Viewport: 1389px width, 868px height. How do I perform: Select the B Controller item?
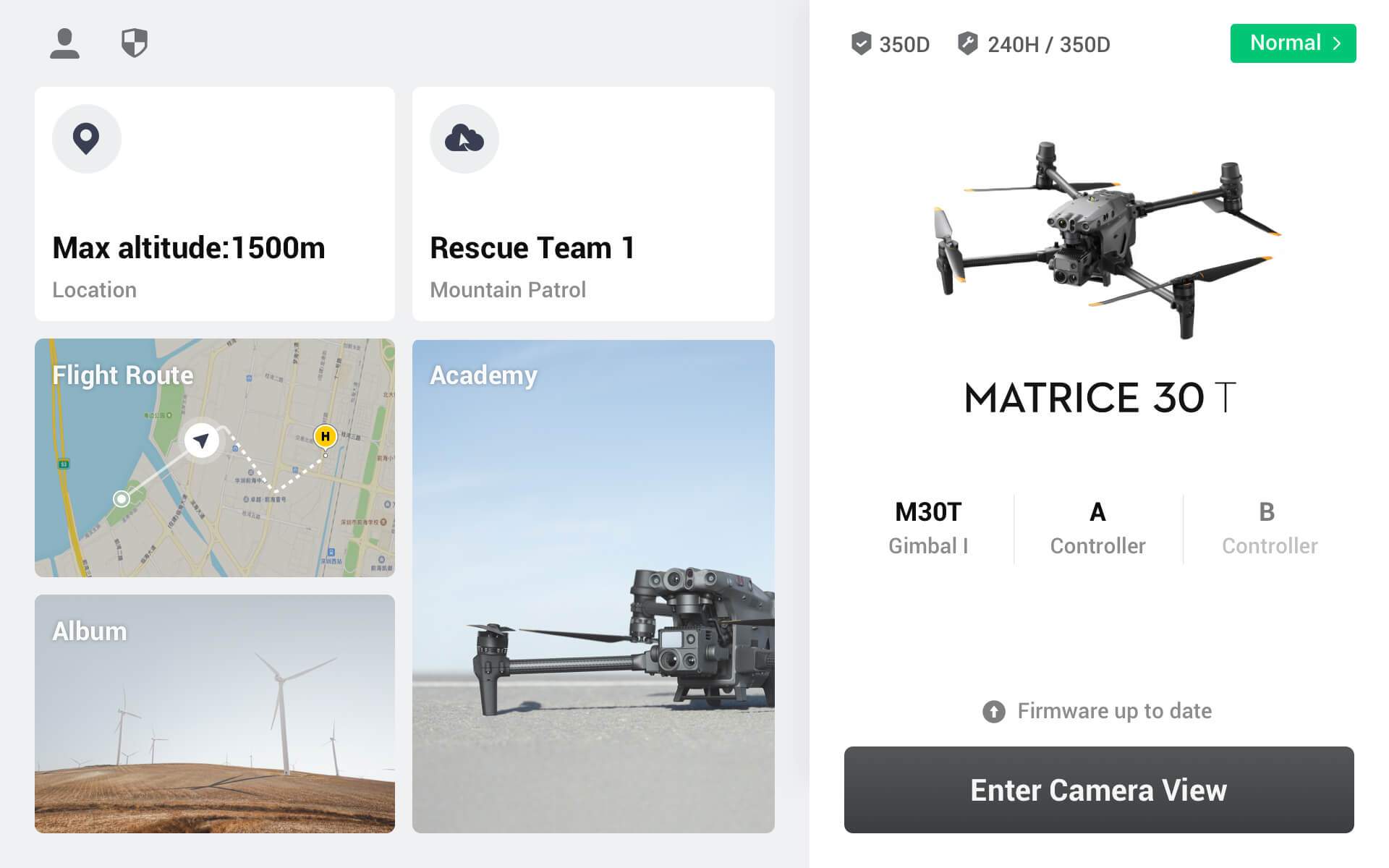[1269, 528]
